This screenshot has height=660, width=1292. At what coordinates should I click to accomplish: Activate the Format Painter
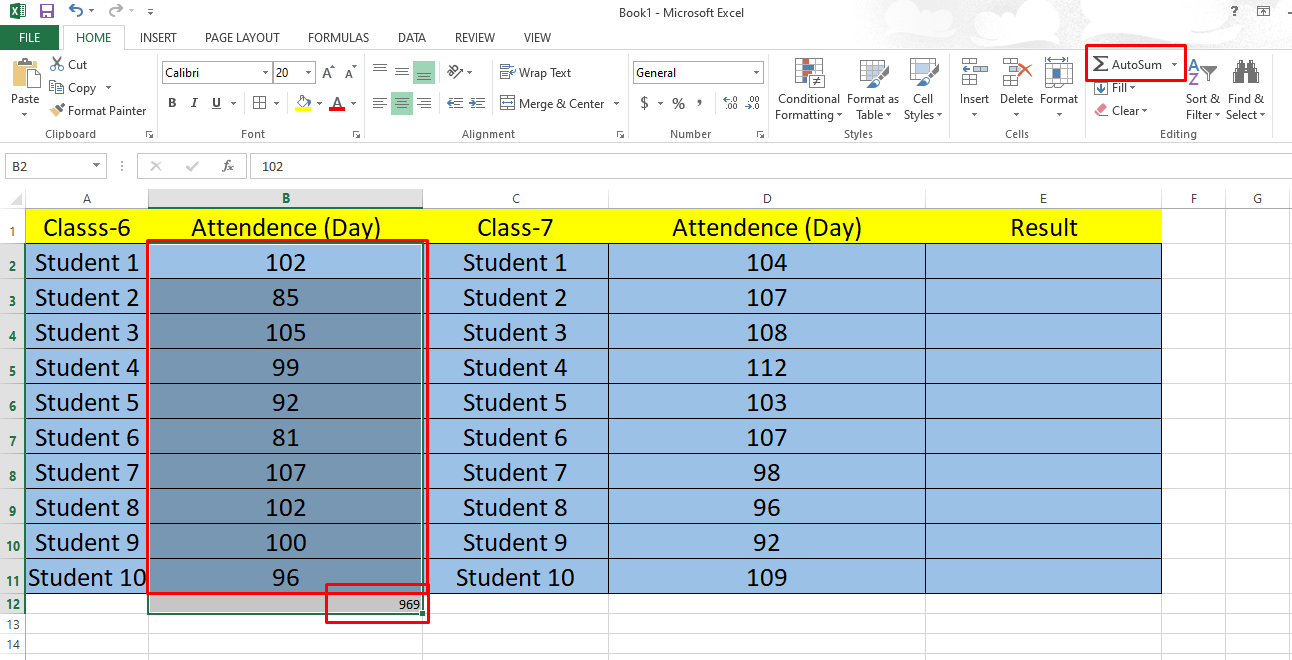click(98, 111)
